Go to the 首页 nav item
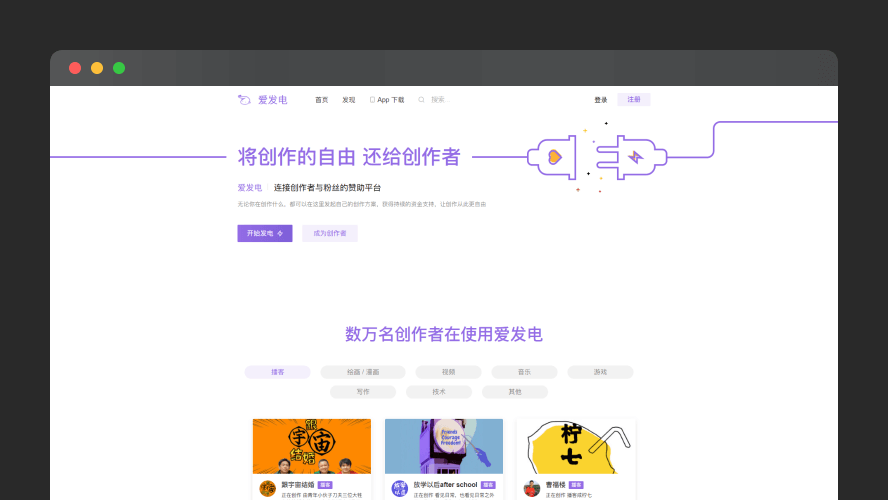 coord(321,100)
